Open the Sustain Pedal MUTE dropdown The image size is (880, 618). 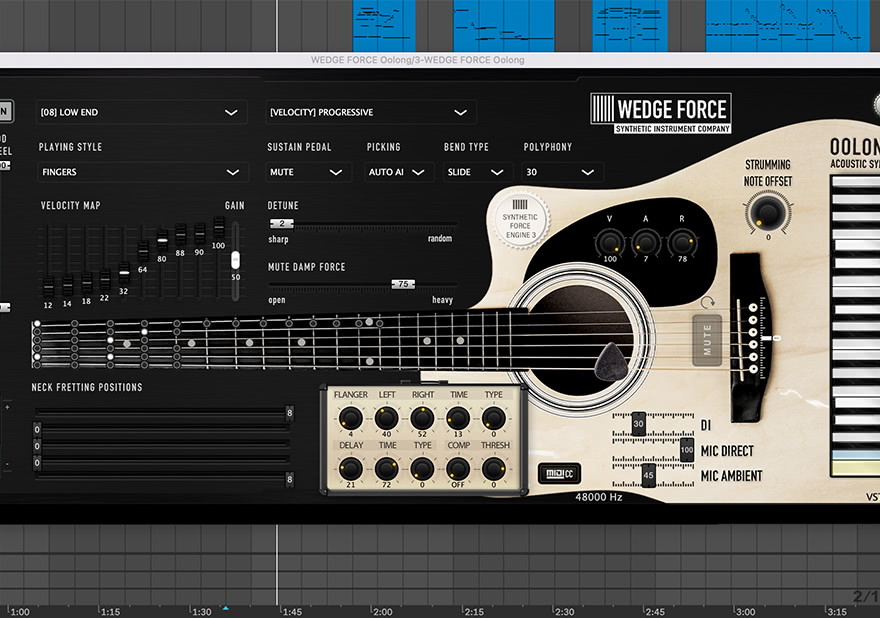click(x=308, y=172)
